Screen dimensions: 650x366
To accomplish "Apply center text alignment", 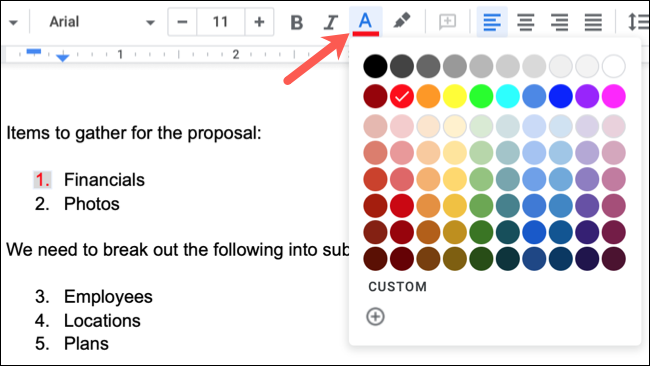I will click(526, 22).
